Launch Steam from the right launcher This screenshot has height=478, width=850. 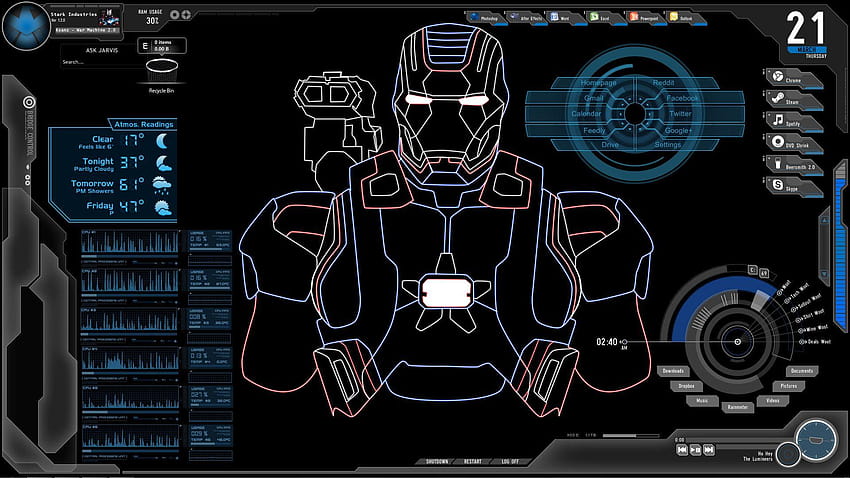point(793,99)
